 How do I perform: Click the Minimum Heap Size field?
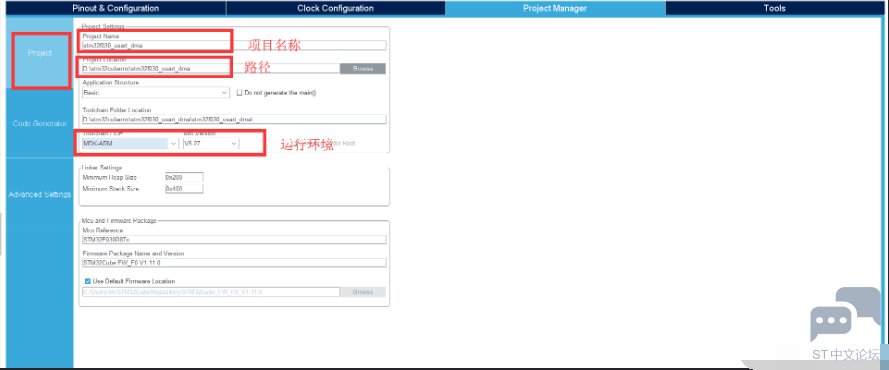[x=184, y=177]
